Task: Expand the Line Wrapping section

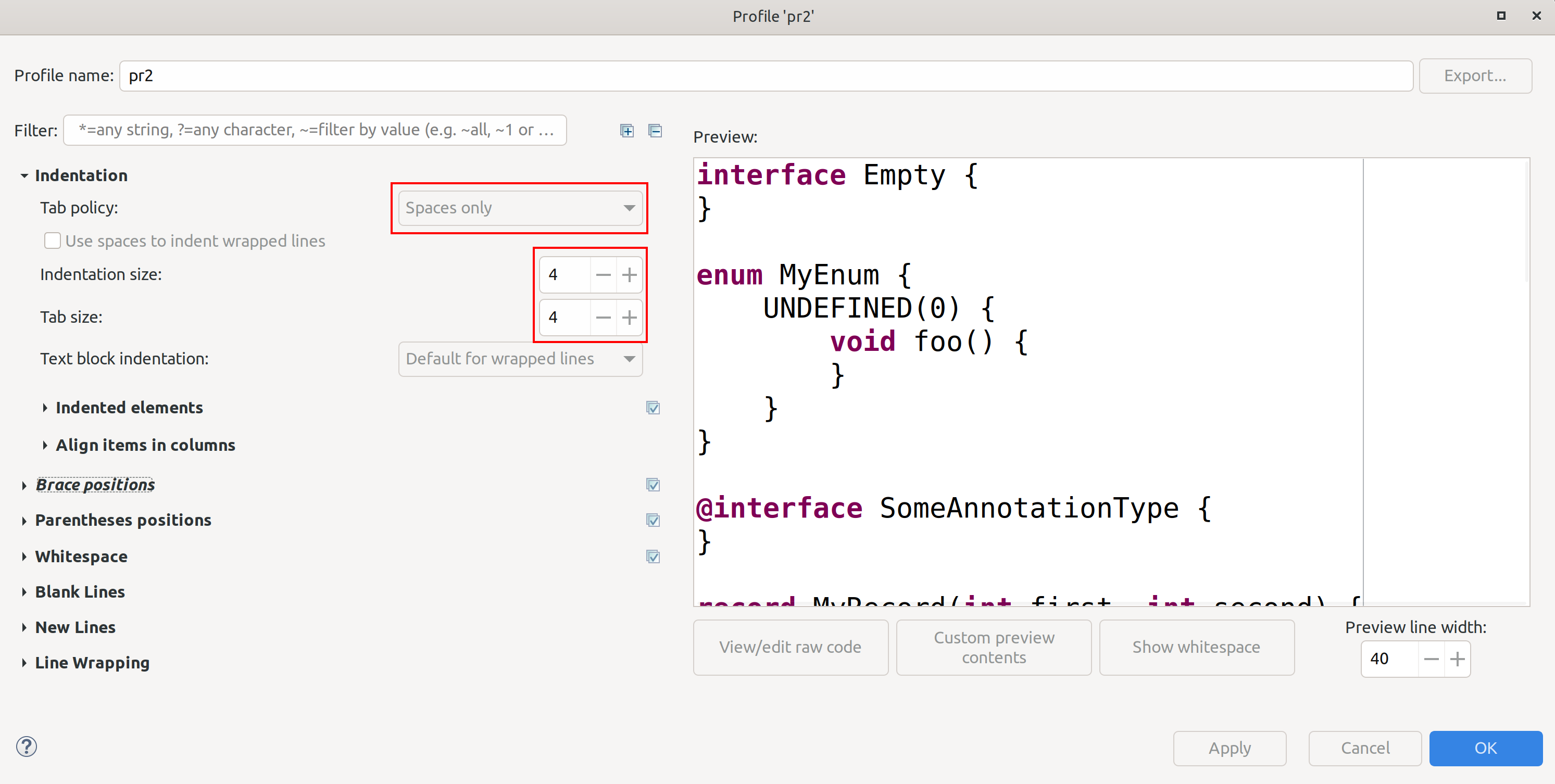Action: pos(24,663)
